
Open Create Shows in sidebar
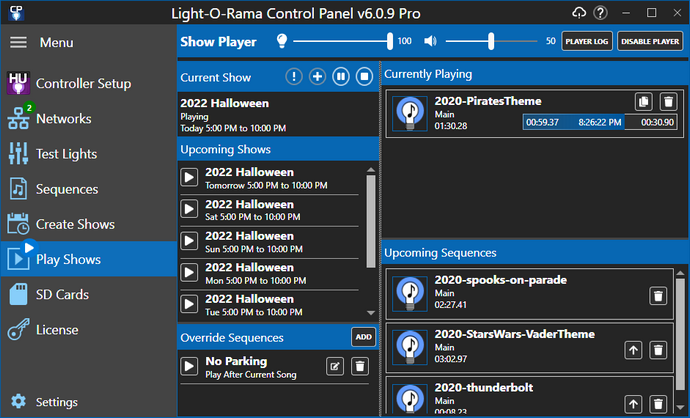click(88, 224)
